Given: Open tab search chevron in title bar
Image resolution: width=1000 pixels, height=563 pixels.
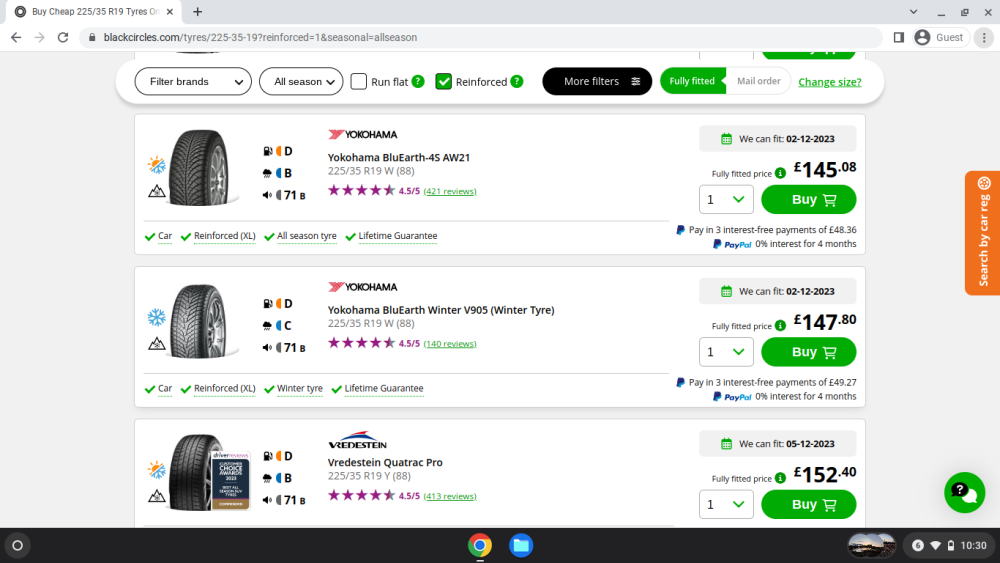Looking at the screenshot, I should (x=913, y=11).
